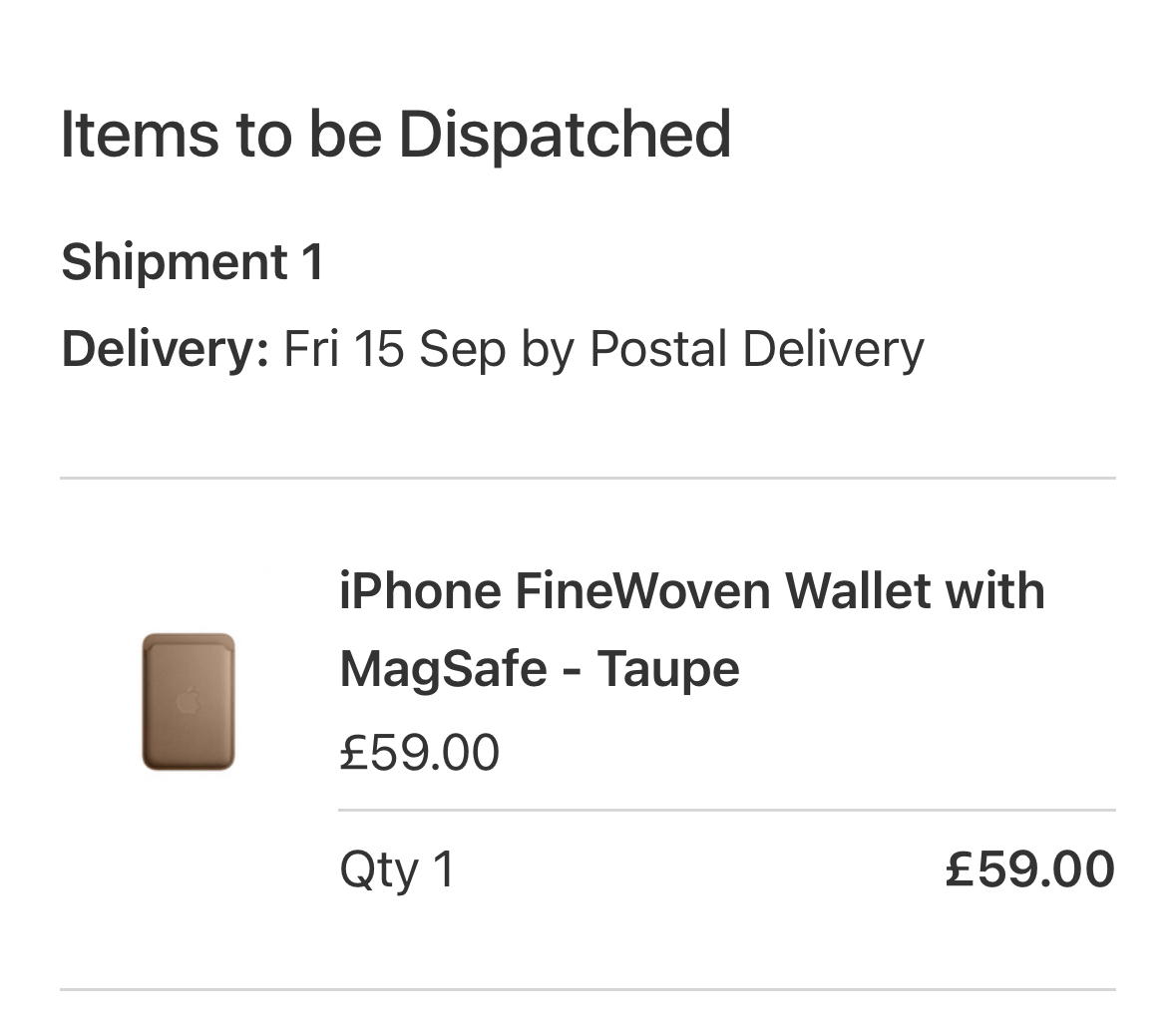Screen dimensions: 1176x1030
Task: Select the bold £59.00 line total
Action: tap(1029, 868)
